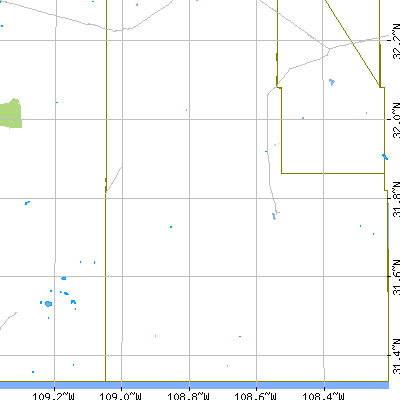400x400 pixels.
Task: Click the small lake near 108.4°W below 32.2°N
Action: pyautogui.click(x=332, y=82)
